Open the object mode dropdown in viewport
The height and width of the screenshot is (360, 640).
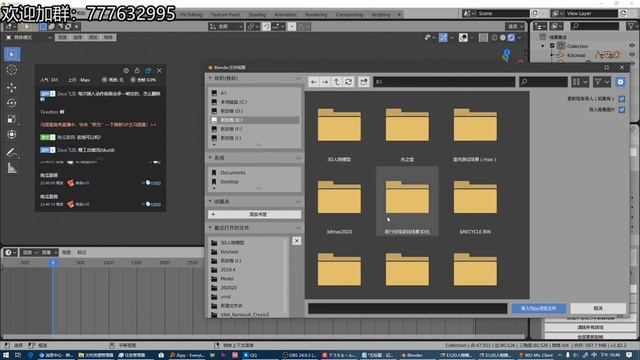point(29,38)
